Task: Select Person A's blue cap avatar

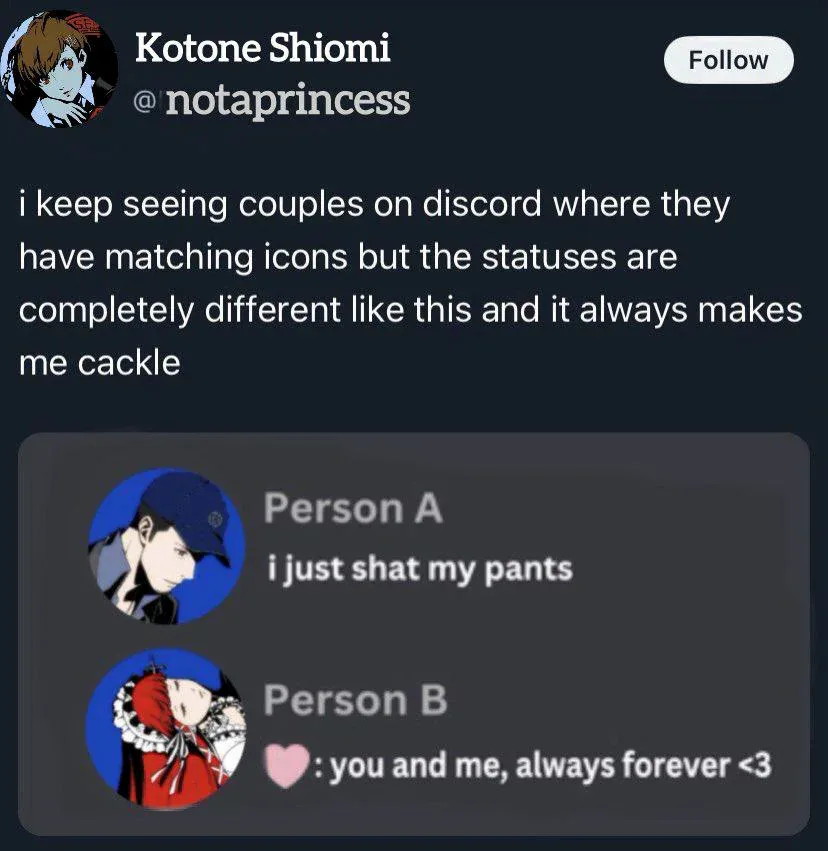Action: [166, 546]
